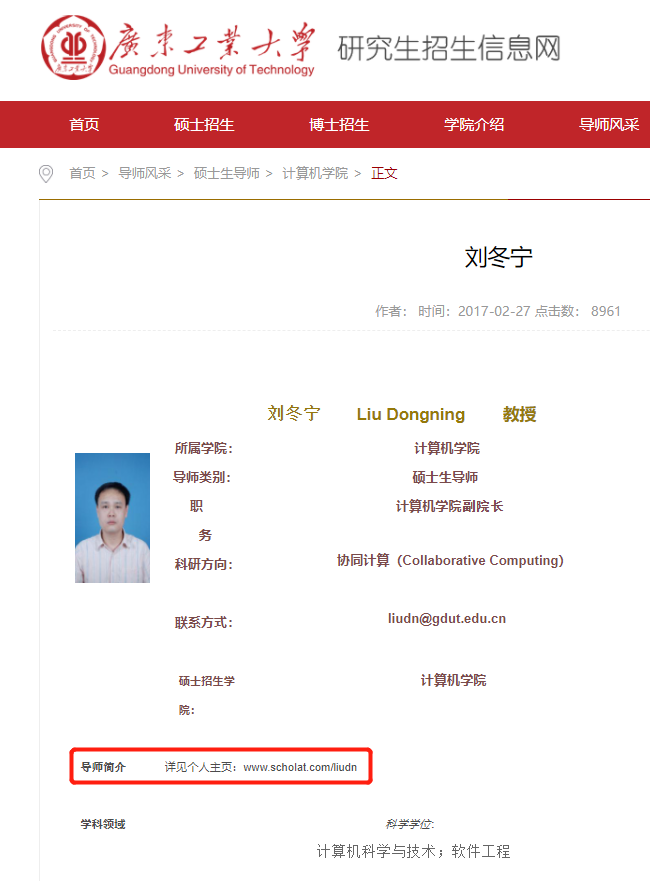Image resolution: width=650 pixels, height=881 pixels.
Task: Open 首页 in the red navigation bar
Action: [x=84, y=125]
